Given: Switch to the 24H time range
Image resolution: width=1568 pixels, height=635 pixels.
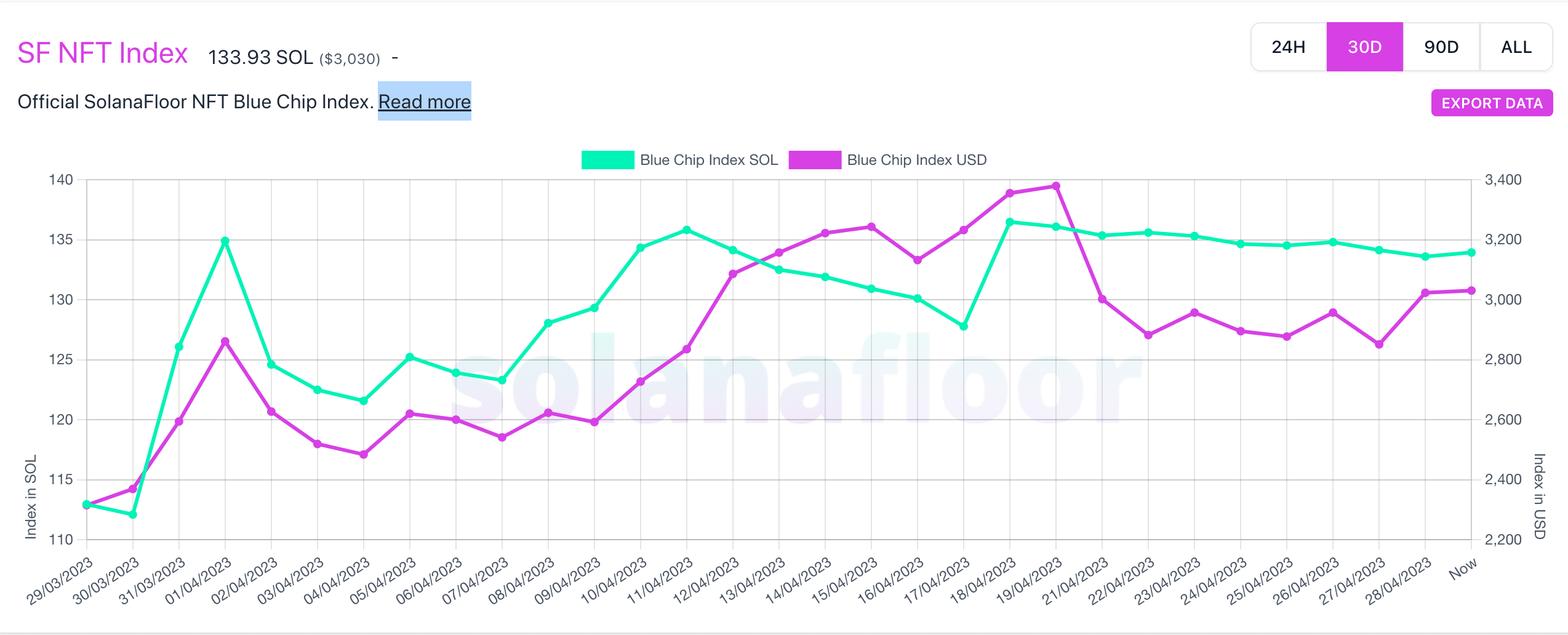Looking at the screenshot, I should click(1289, 47).
